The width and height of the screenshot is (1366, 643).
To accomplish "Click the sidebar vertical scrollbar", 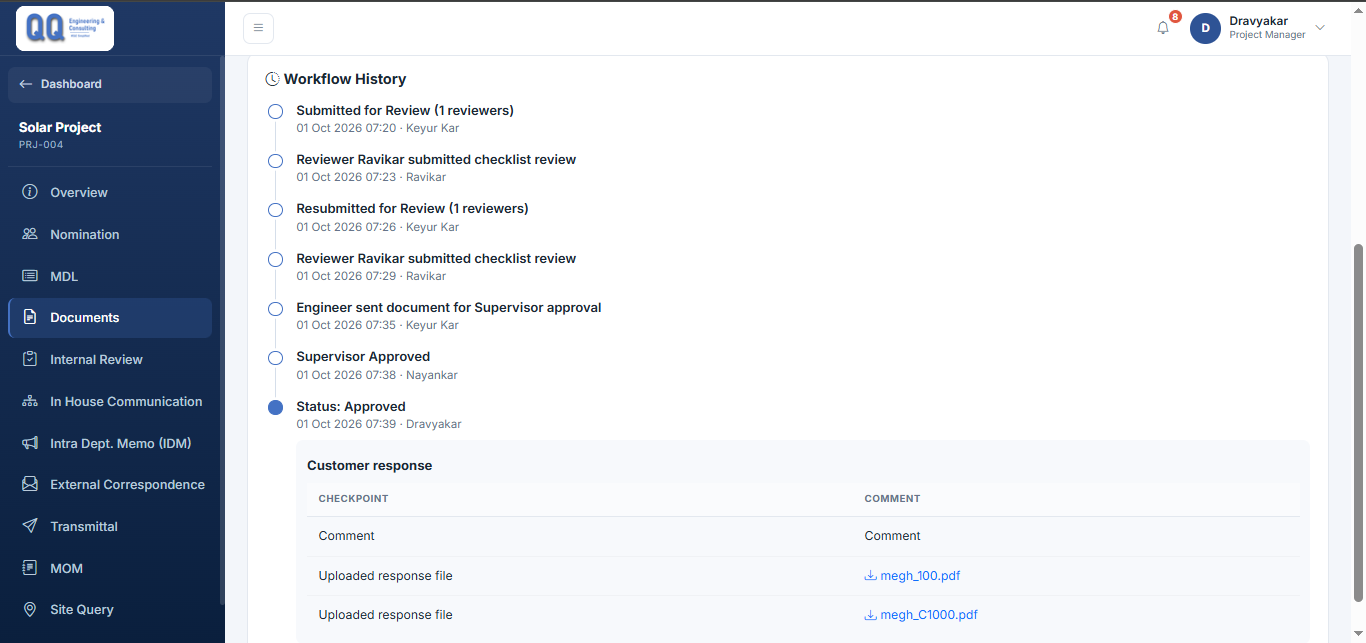I will point(222,330).
